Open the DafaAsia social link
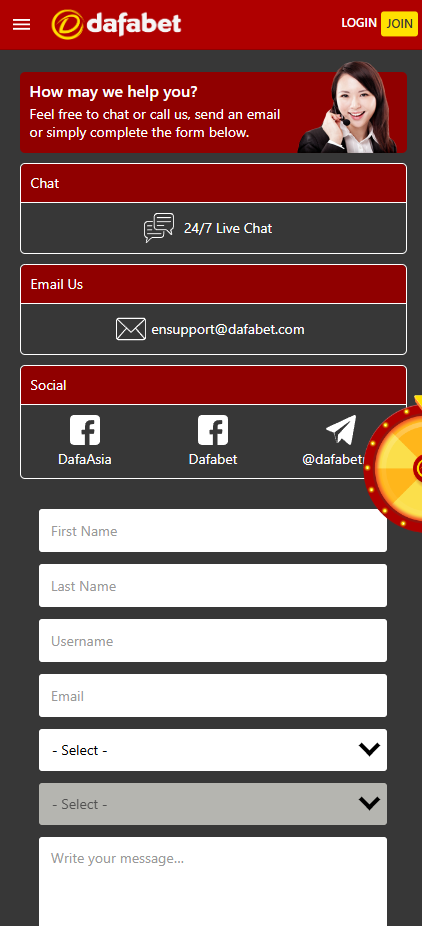 [x=85, y=459]
